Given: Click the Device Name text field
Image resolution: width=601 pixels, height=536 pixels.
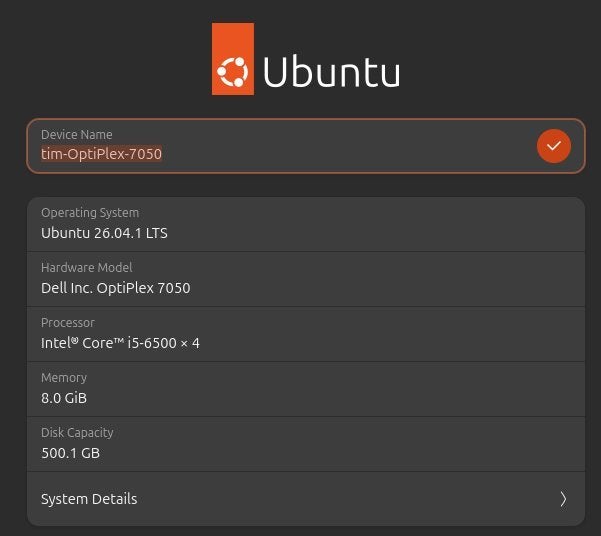Looking at the screenshot, I should 306,146.
